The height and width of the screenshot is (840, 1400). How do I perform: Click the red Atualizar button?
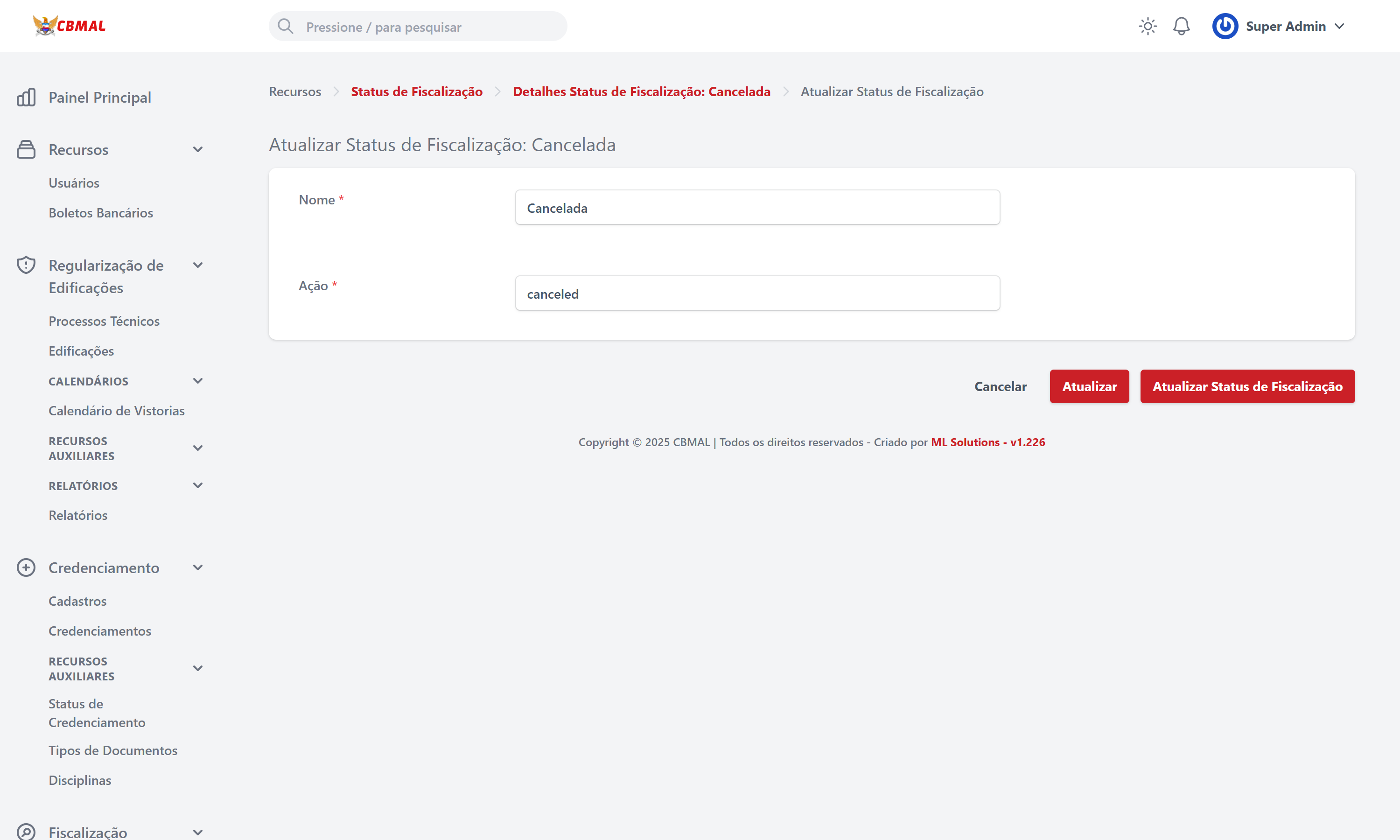click(1089, 386)
